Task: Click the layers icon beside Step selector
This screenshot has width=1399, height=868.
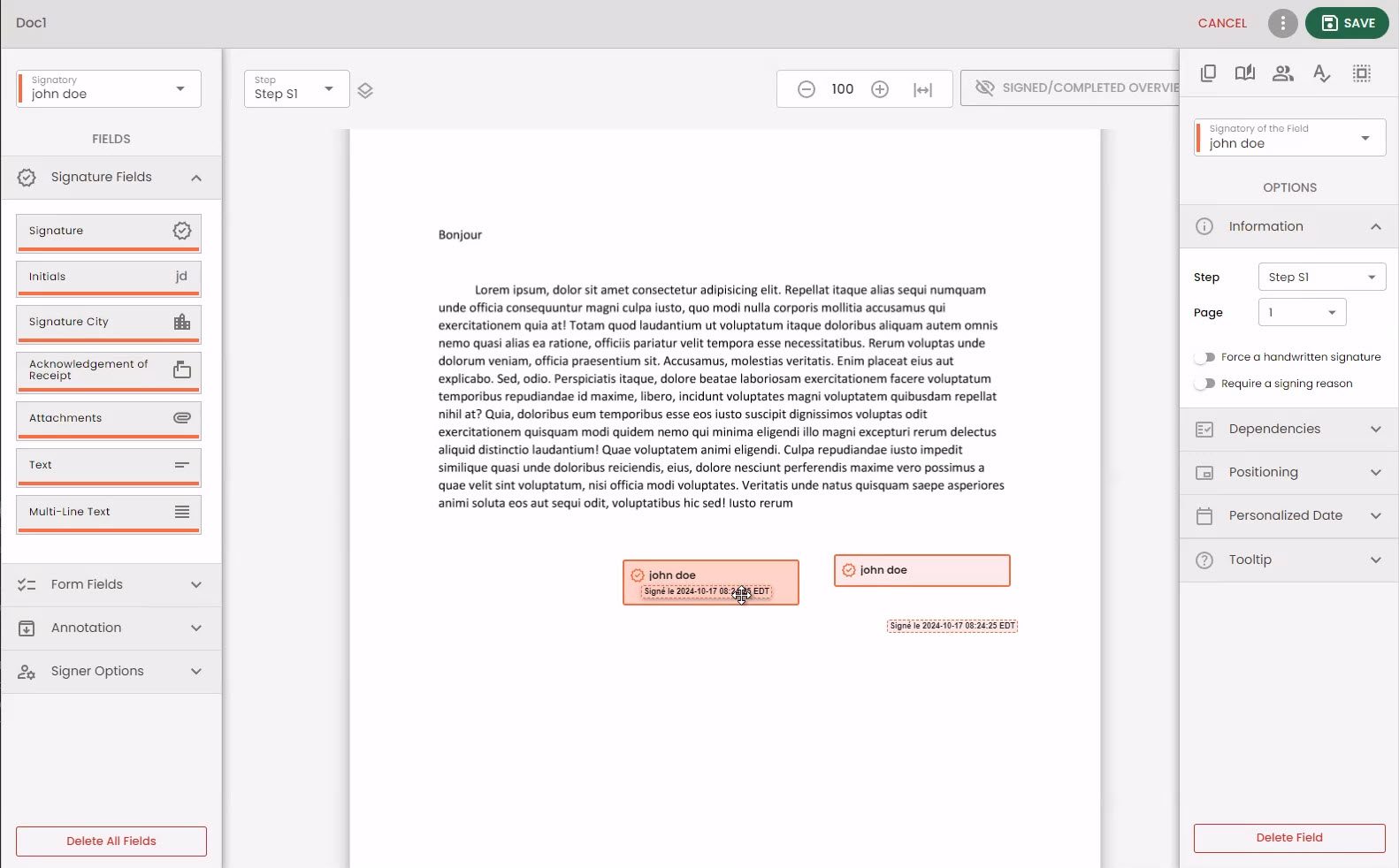Action: click(x=365, y=90)
